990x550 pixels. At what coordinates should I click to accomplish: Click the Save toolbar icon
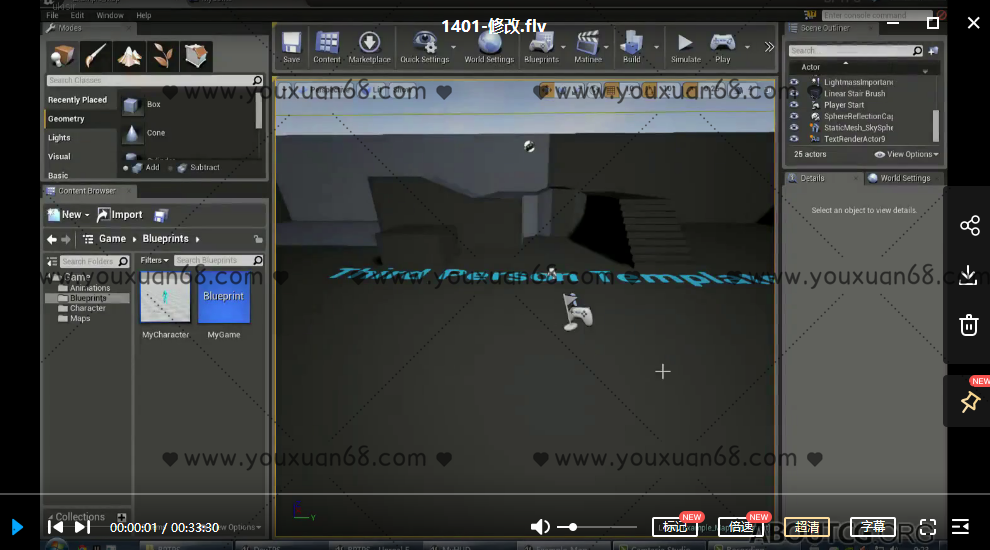tap(291, 47)
